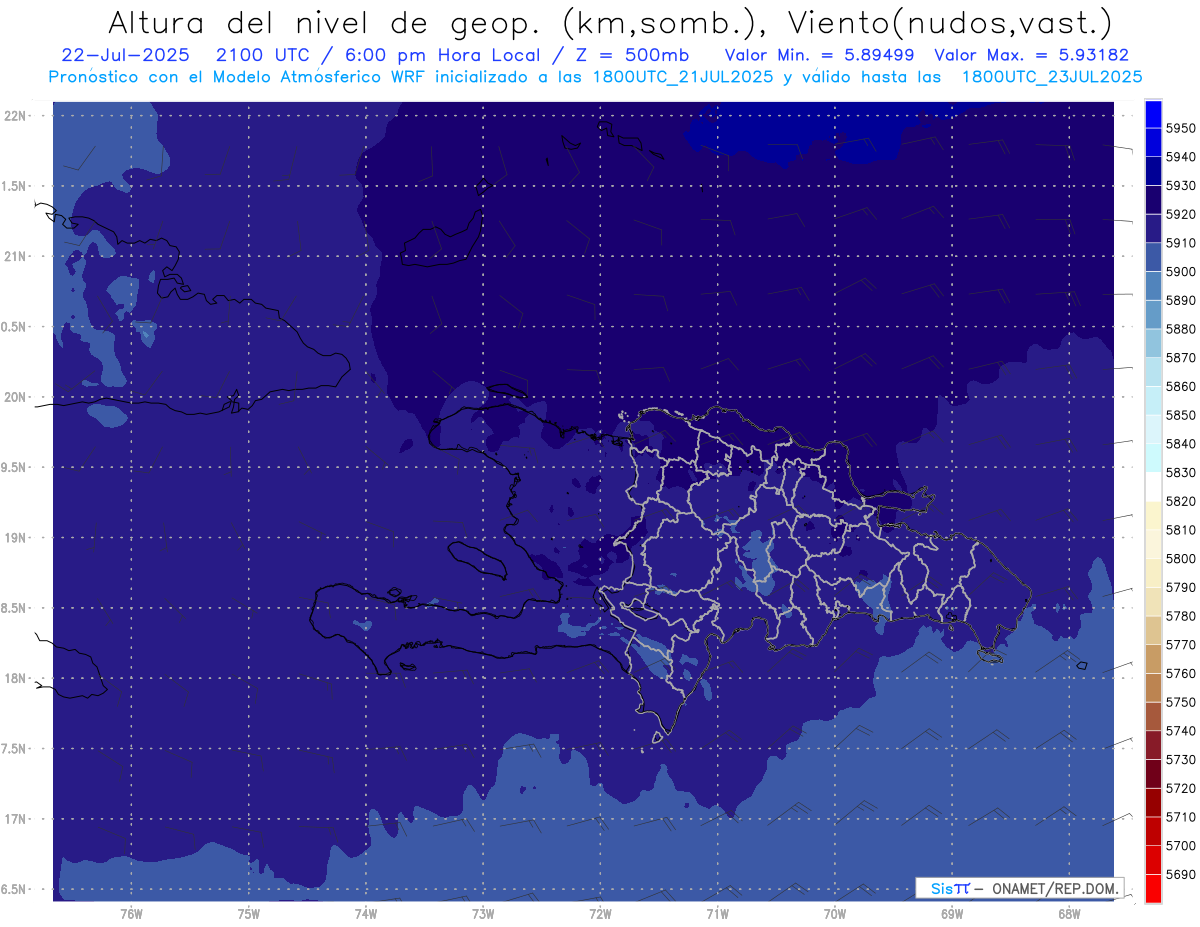Click the 5940 colorbar label
Screen dimensions: 1200x927
(1180, 157)
